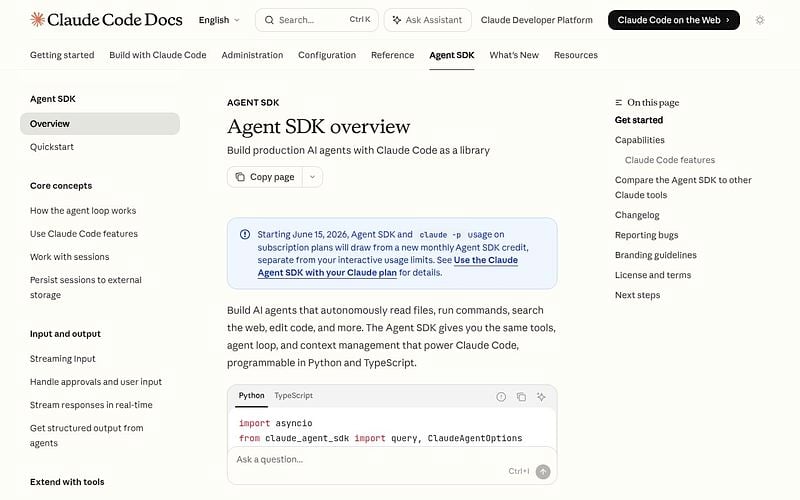This screenshot has width=800, height=500.
Task: Open Stream responses in real-time page
Action: 91,405
